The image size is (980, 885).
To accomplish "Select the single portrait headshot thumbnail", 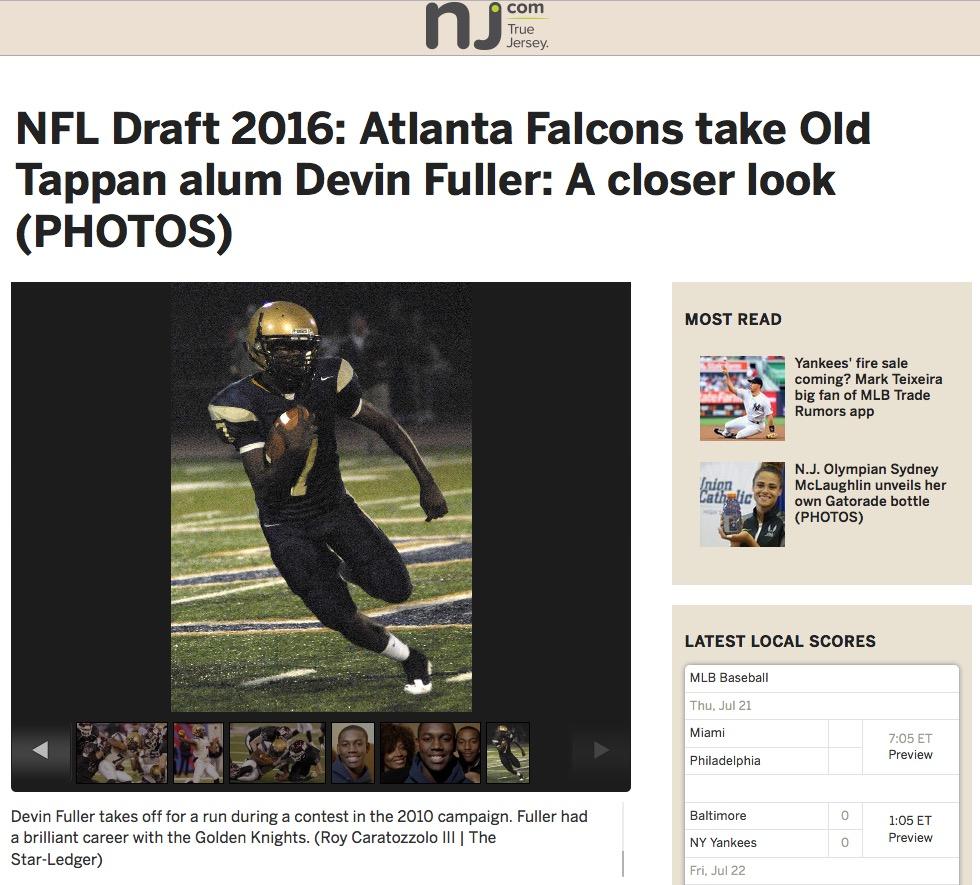I will (x=353, y=752).
